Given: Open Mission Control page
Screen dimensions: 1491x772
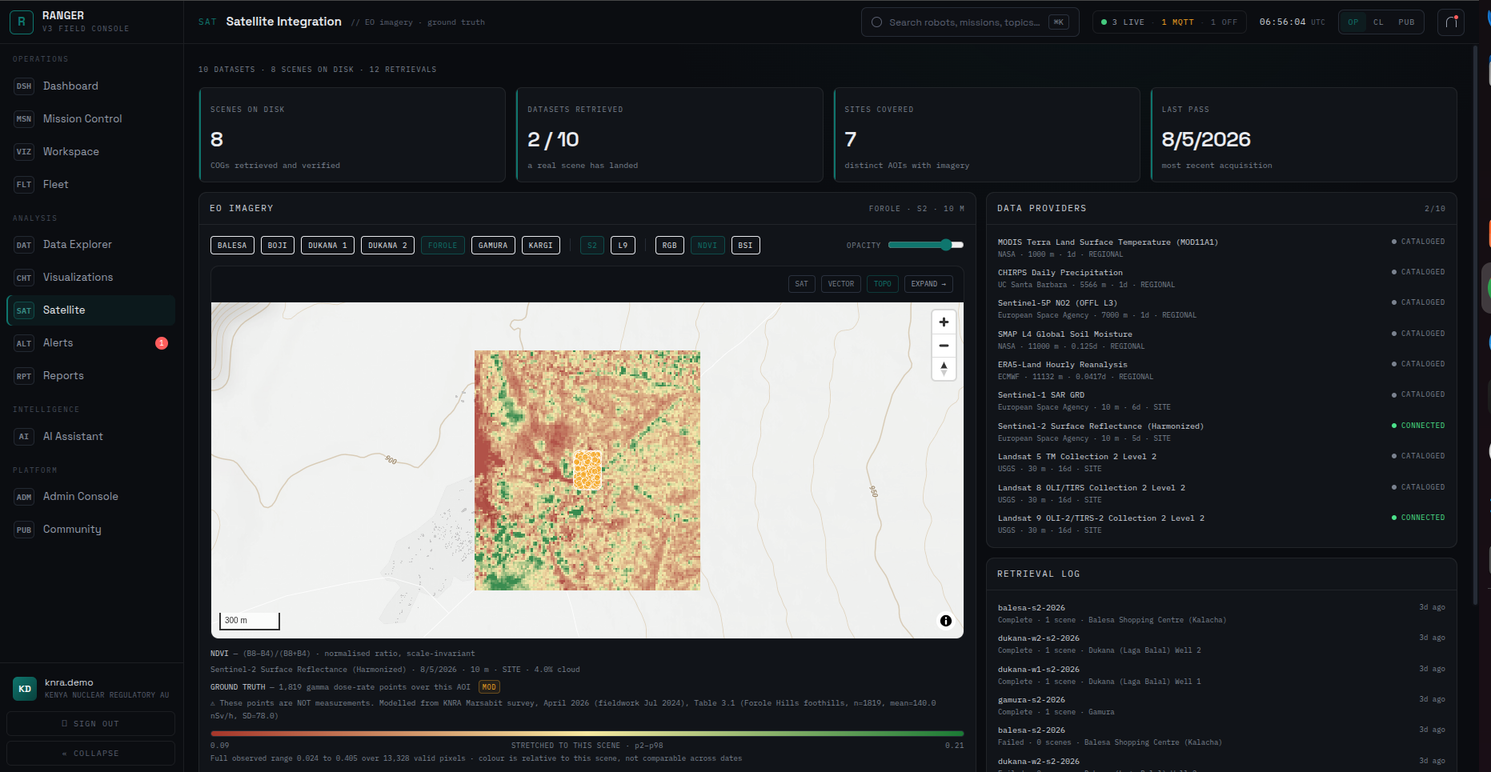Looking at the screenshot, I should point(90,119).
